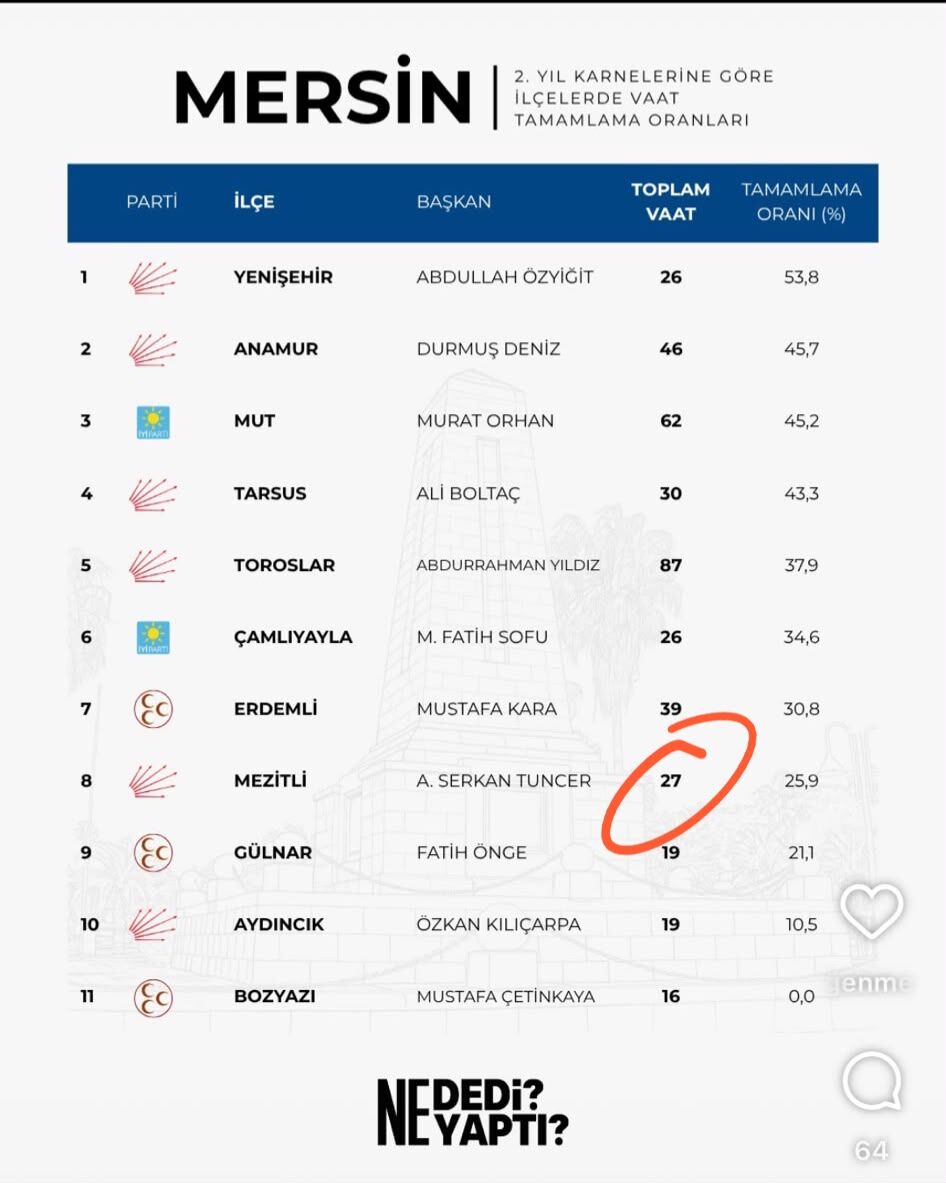946x1183 pixels.
Task: Click the BAŞKAN column header
Action: click(x=454, y=201)
